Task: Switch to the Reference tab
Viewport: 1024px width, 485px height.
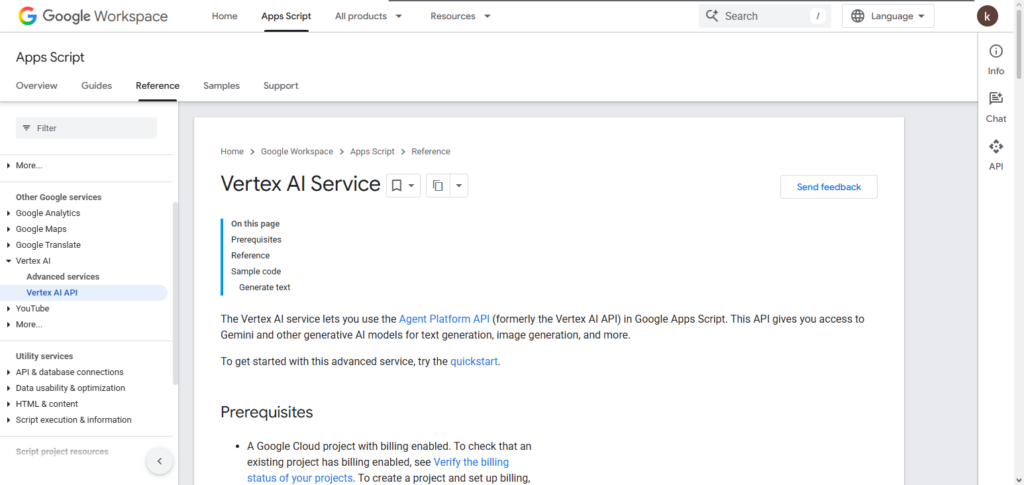Action: pos(157,86)
